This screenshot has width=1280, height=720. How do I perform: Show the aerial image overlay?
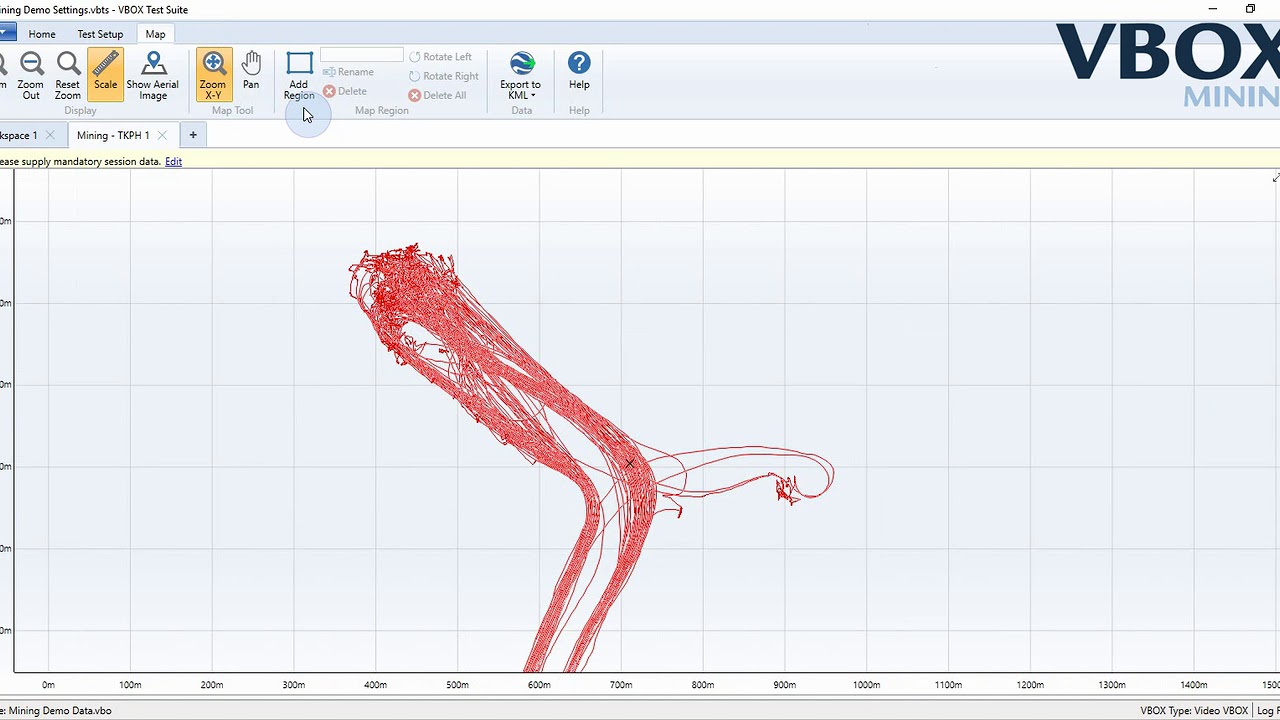[153, 76]
